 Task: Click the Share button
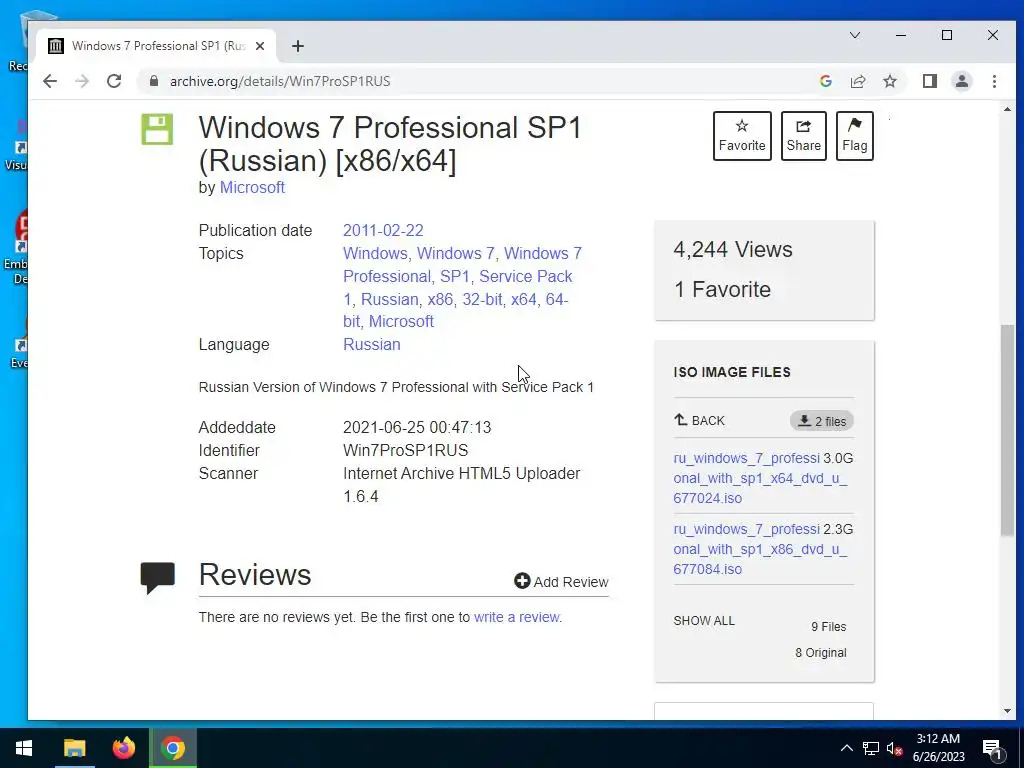(803, 136)
